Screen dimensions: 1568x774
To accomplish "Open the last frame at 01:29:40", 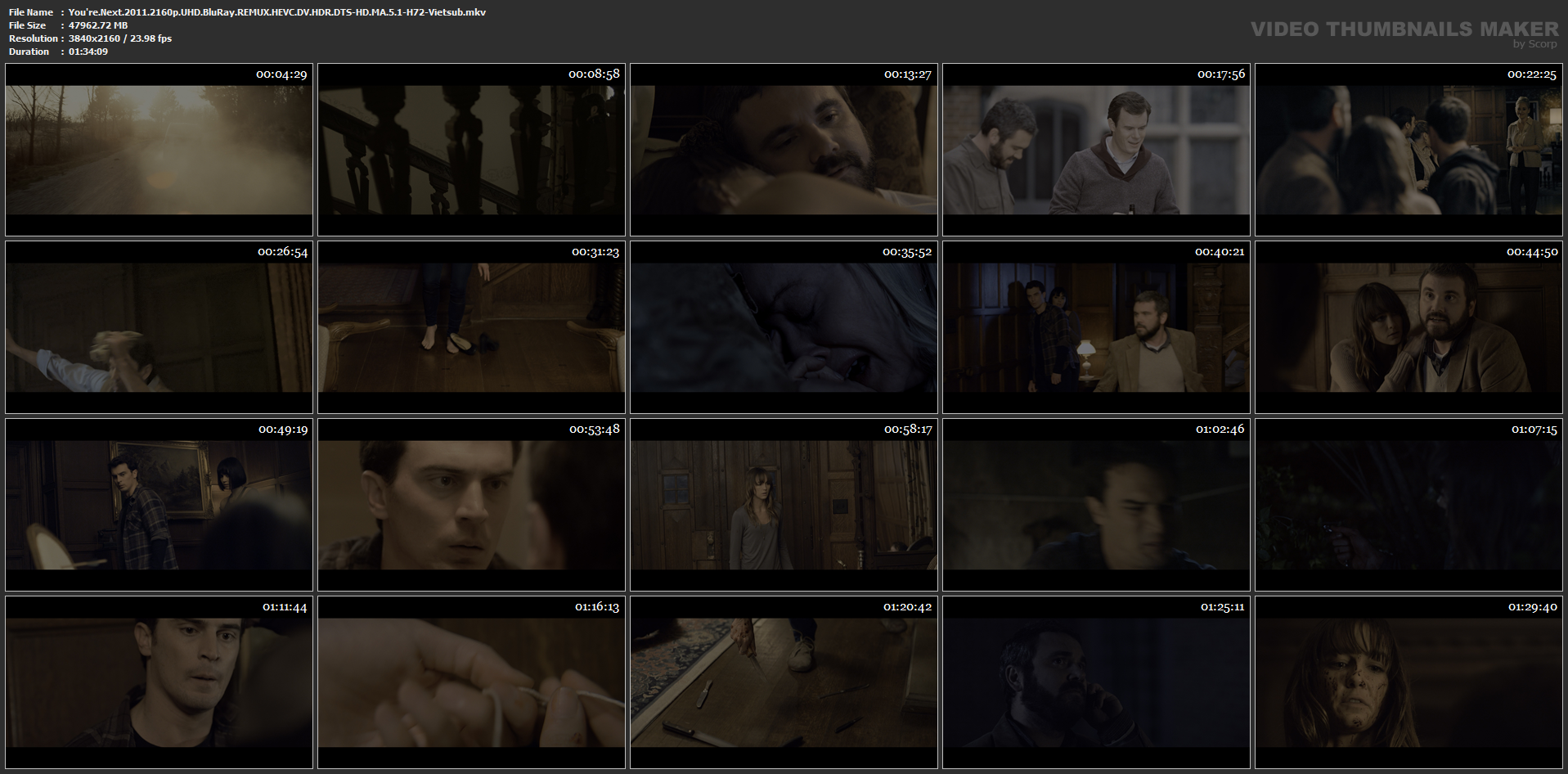I will [1409, 682].
